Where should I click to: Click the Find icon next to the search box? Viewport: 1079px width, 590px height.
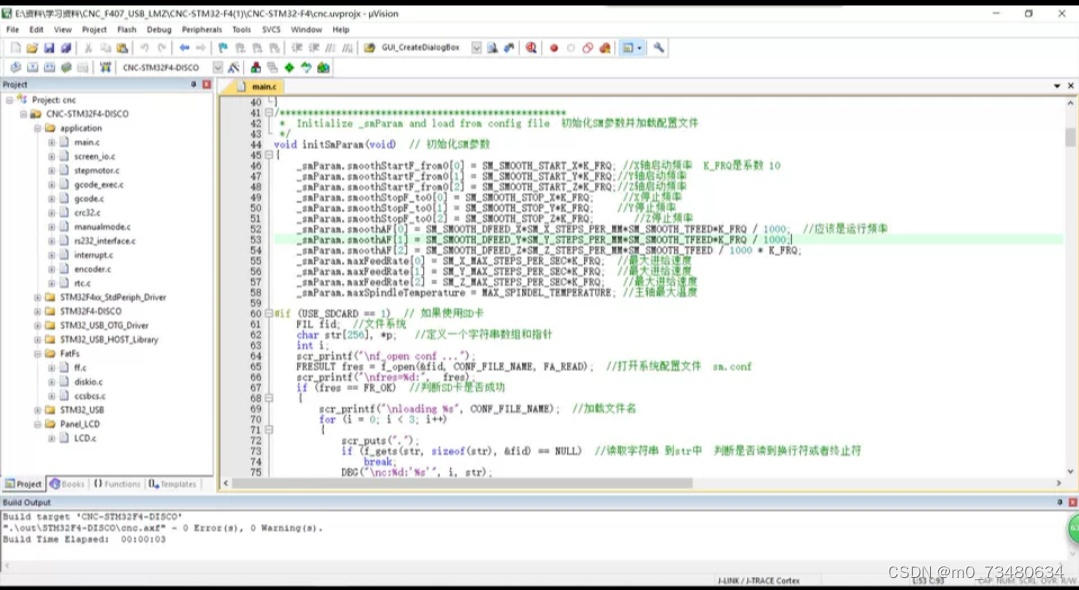[x=492, y=48]
